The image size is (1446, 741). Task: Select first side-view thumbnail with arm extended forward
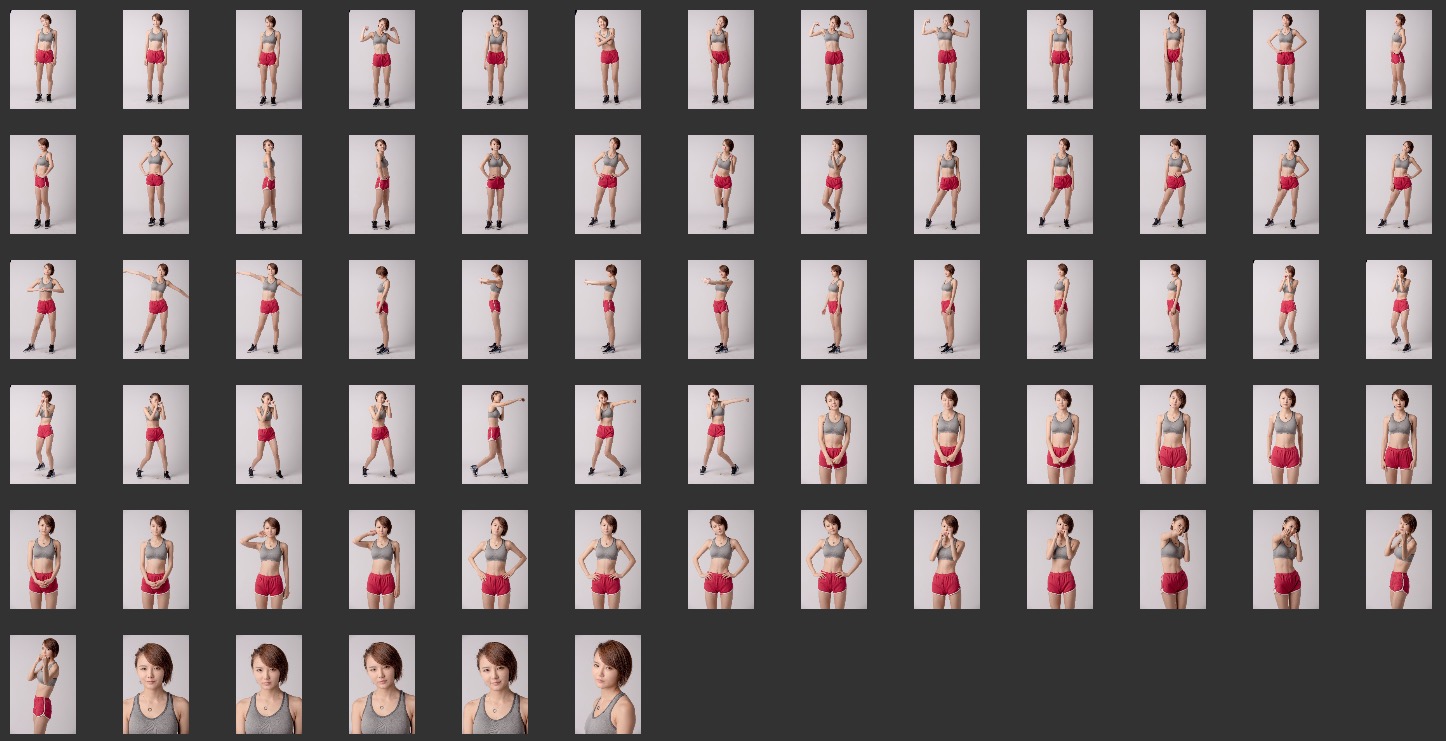(x=495, y=309)
